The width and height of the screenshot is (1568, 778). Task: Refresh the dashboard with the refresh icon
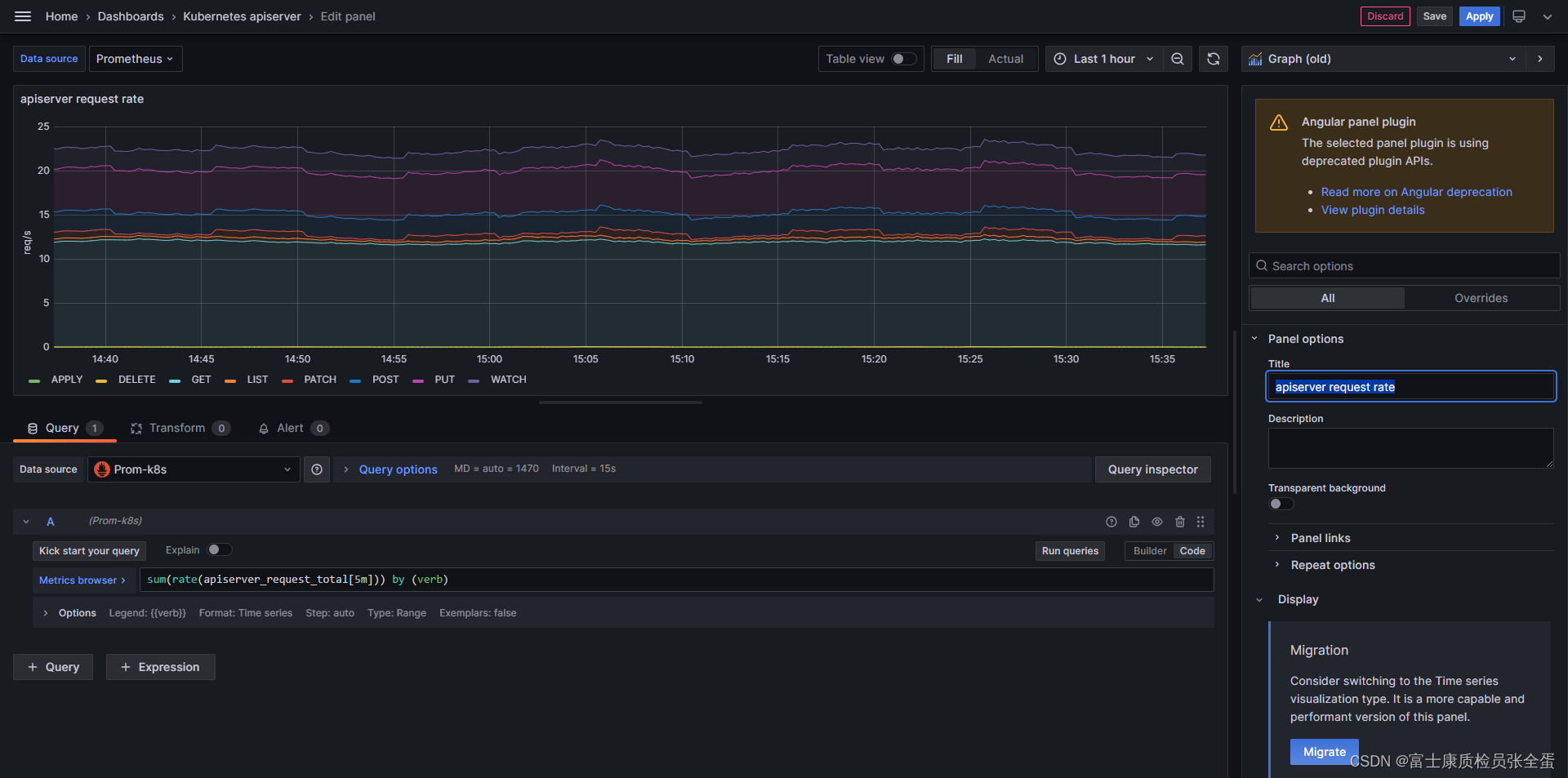point(1214,59)
